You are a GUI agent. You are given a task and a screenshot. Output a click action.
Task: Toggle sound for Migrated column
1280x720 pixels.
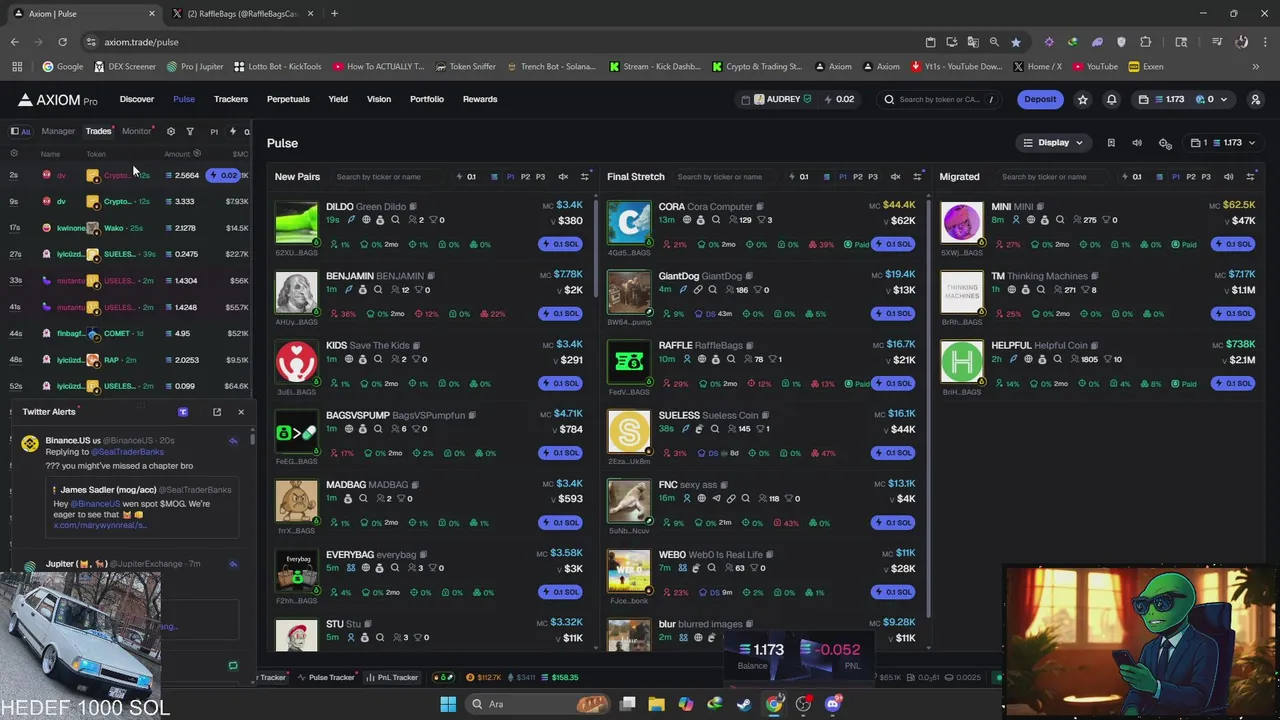pyautogui.click(x=1228, y=177)
